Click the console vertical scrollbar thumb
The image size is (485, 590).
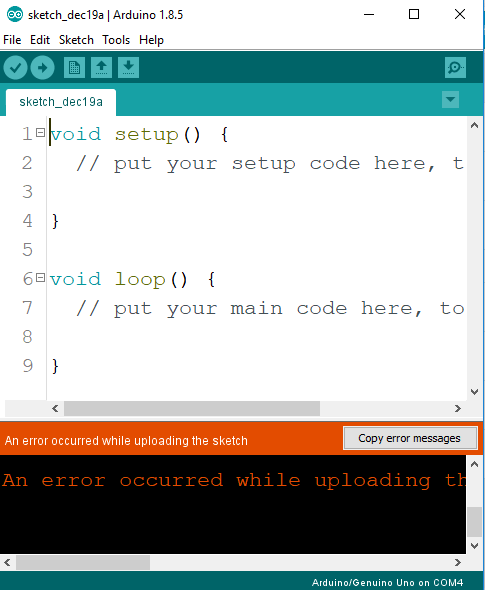coord(474,522)
